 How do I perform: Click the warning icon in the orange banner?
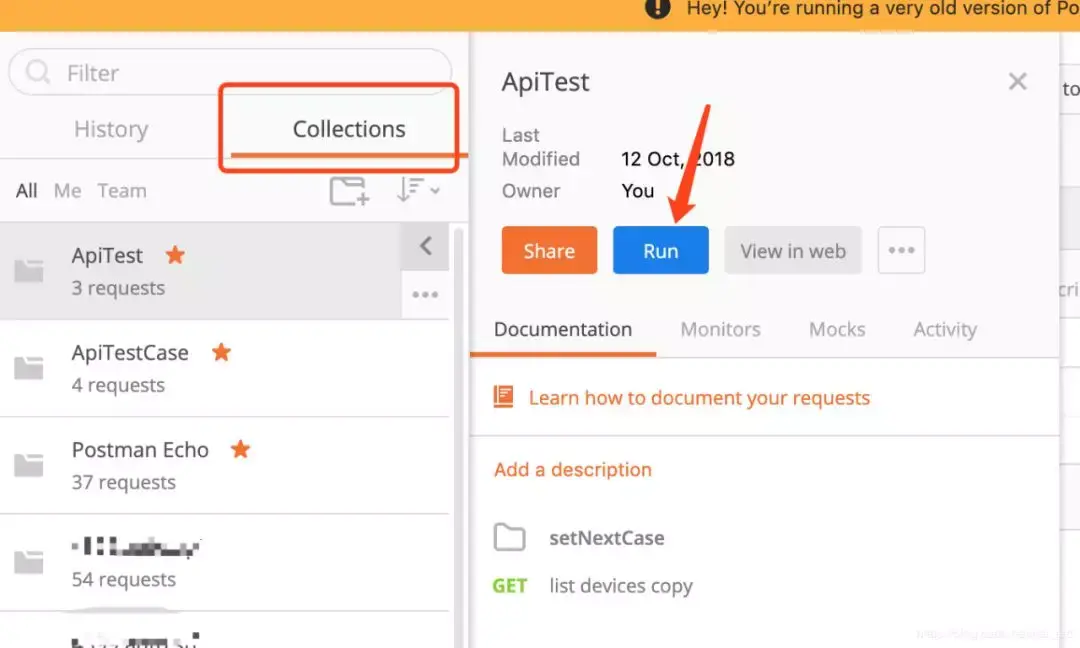coord(657,8)
